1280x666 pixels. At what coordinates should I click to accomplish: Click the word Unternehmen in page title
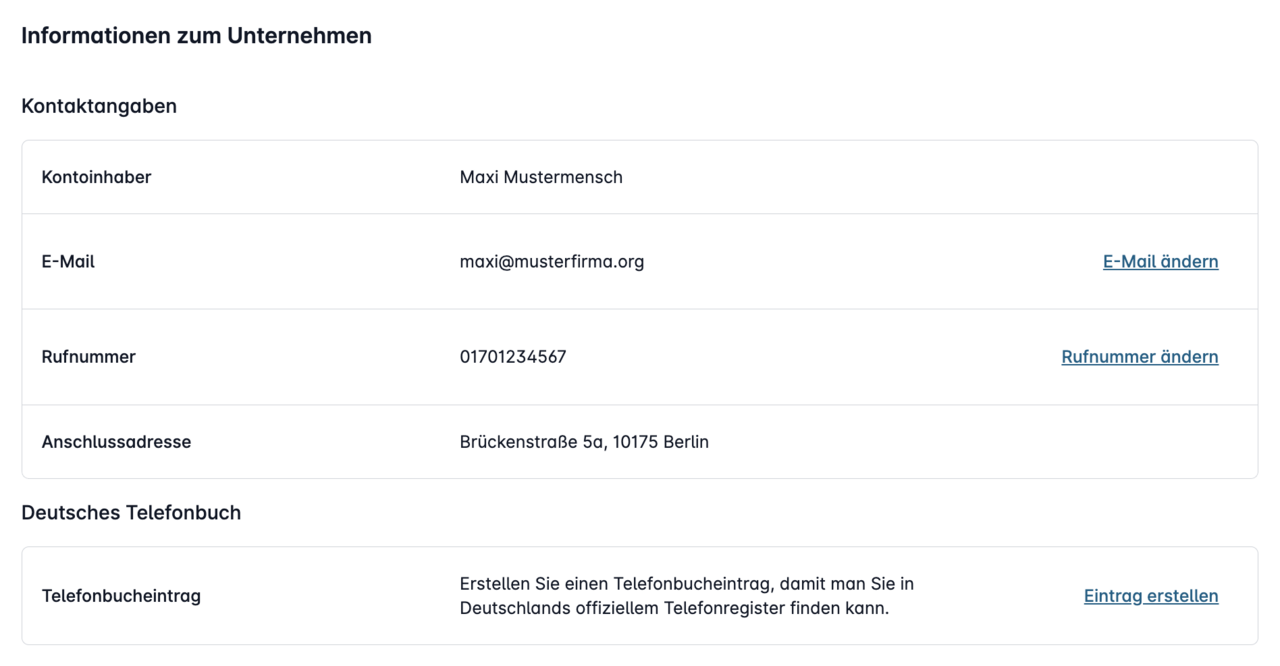(x=299, y=36)
